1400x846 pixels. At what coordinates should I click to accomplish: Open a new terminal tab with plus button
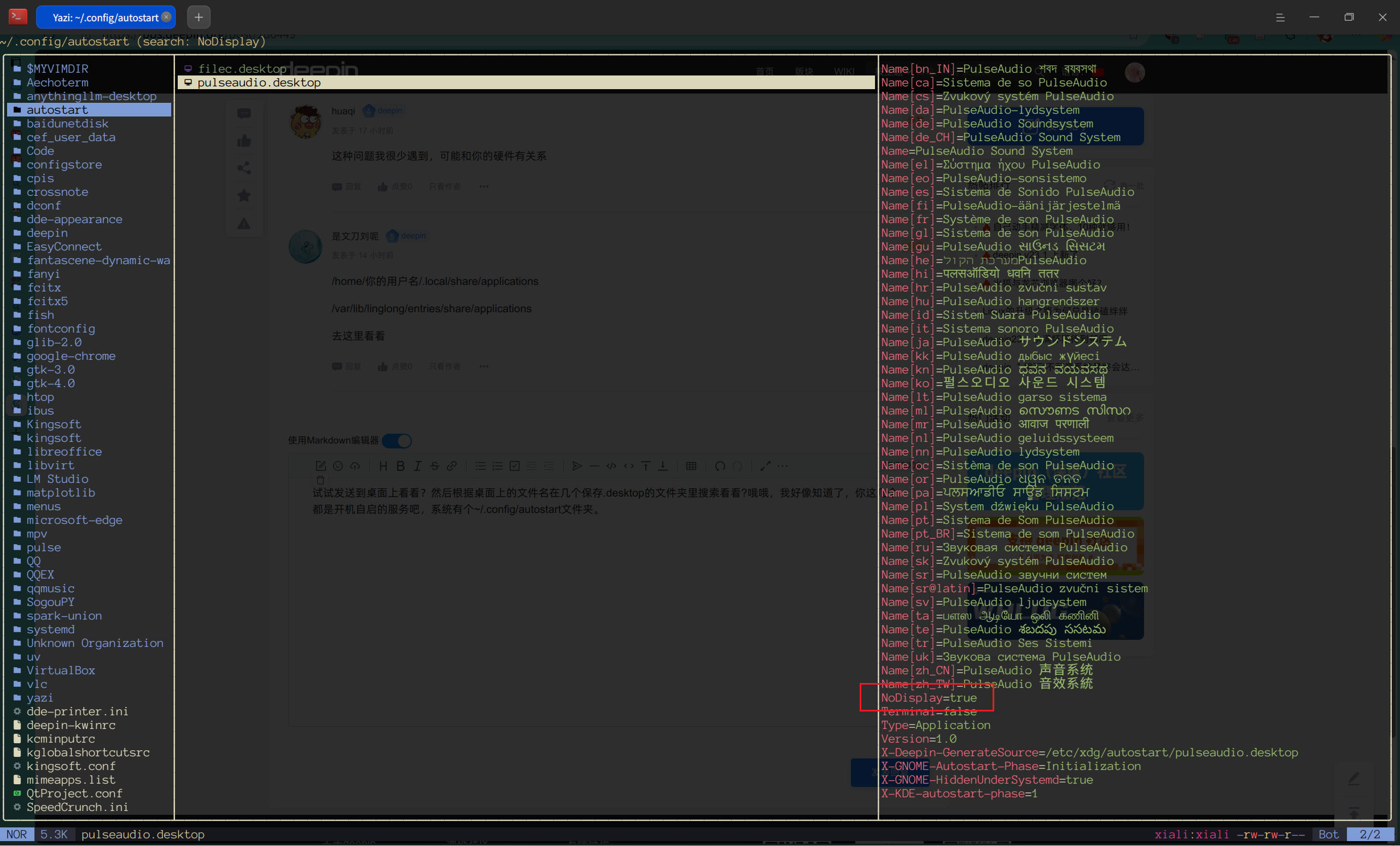click(199, 17)
